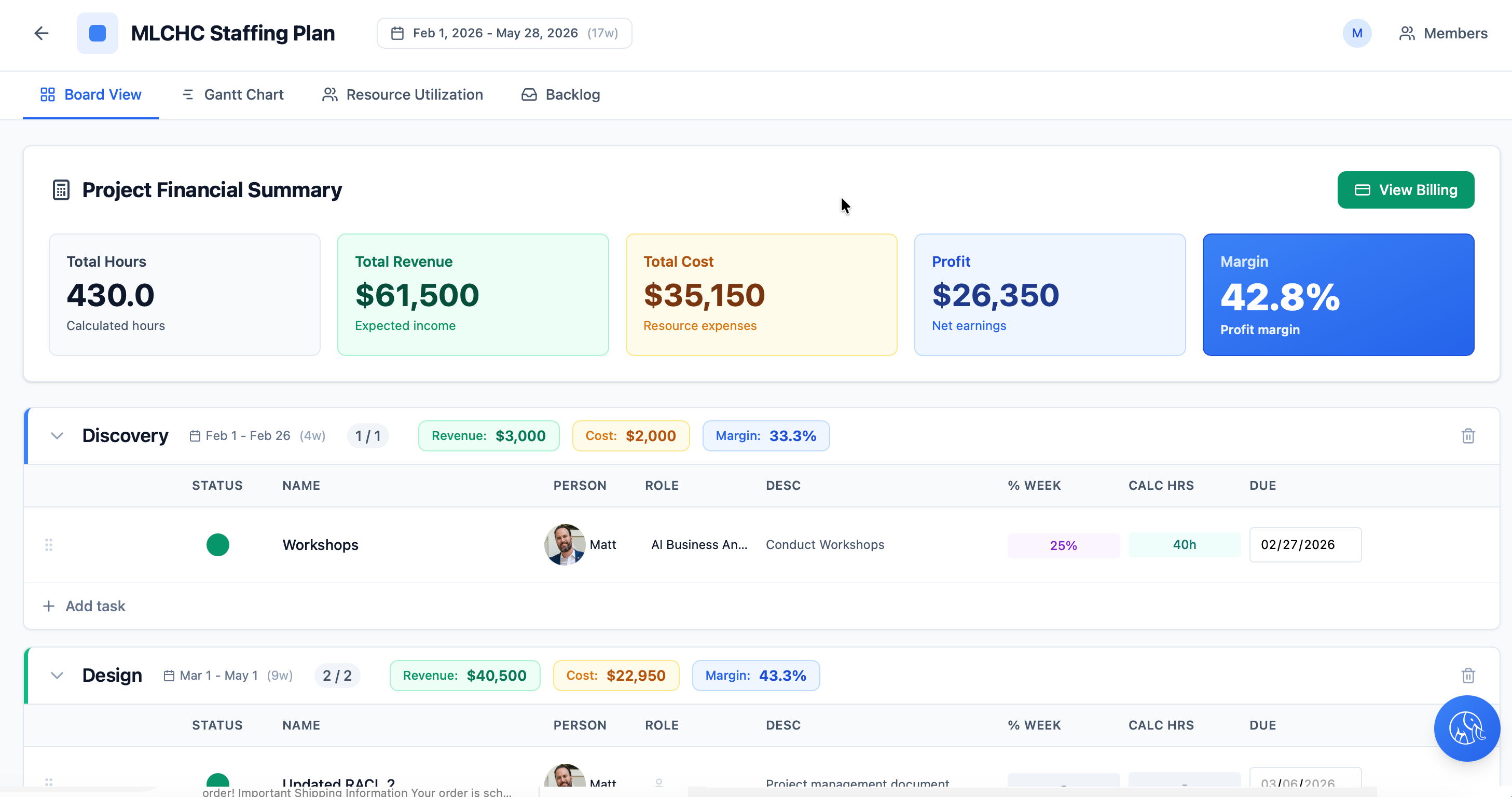Open the Feb 1 - May 28 date range picker

pos(504,33)
